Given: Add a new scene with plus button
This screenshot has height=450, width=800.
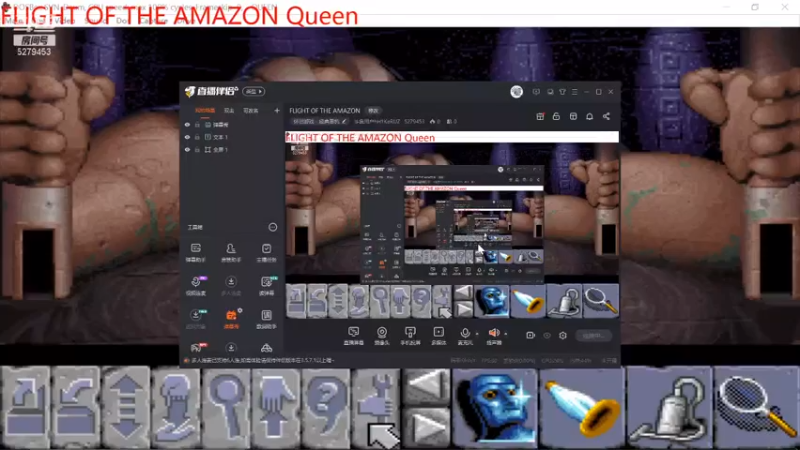Looking at the screenshot, I should (277, 110).
